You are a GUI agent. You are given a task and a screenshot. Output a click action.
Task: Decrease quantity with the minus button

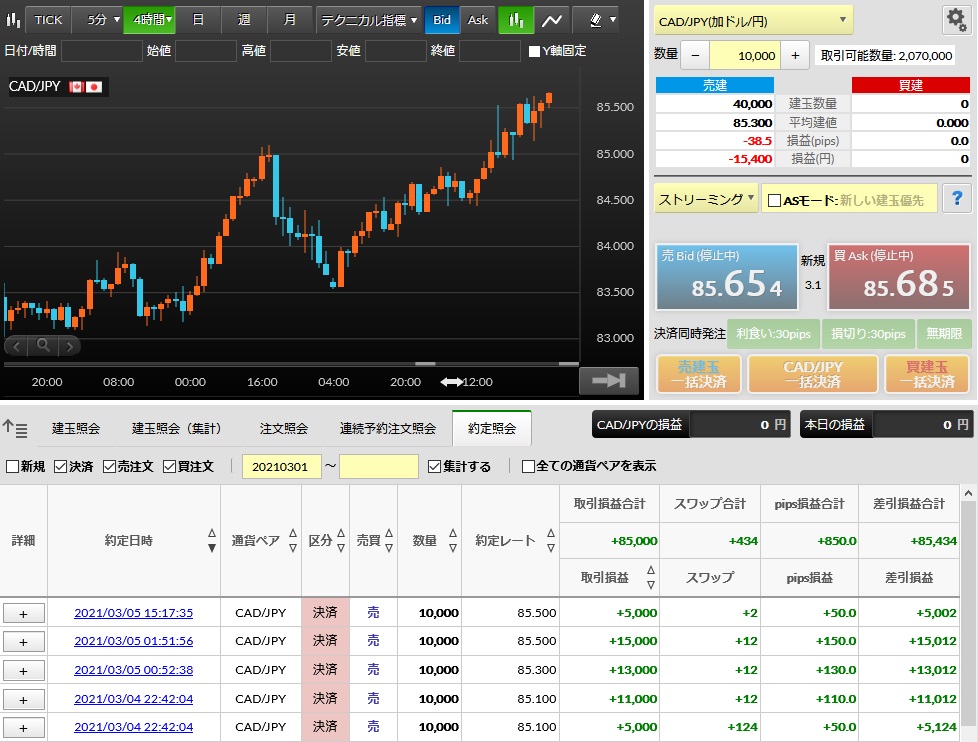tap(695, 55)
